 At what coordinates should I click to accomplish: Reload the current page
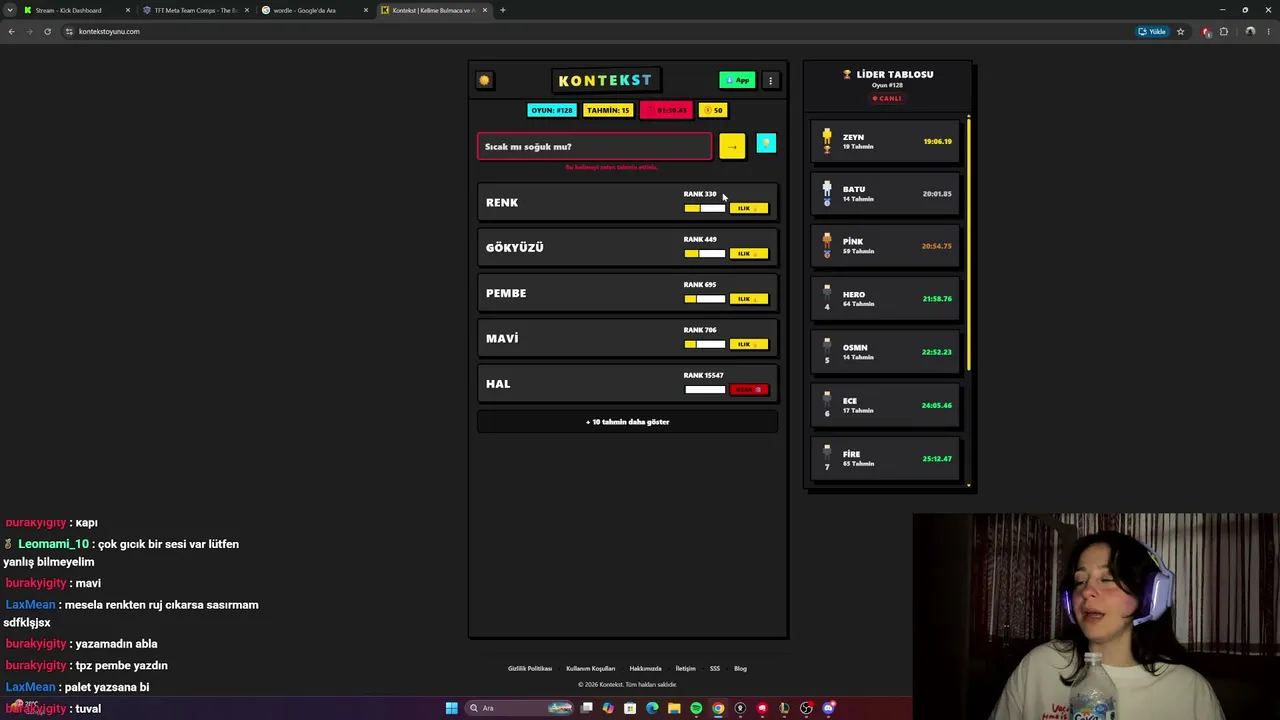point(47,31)
